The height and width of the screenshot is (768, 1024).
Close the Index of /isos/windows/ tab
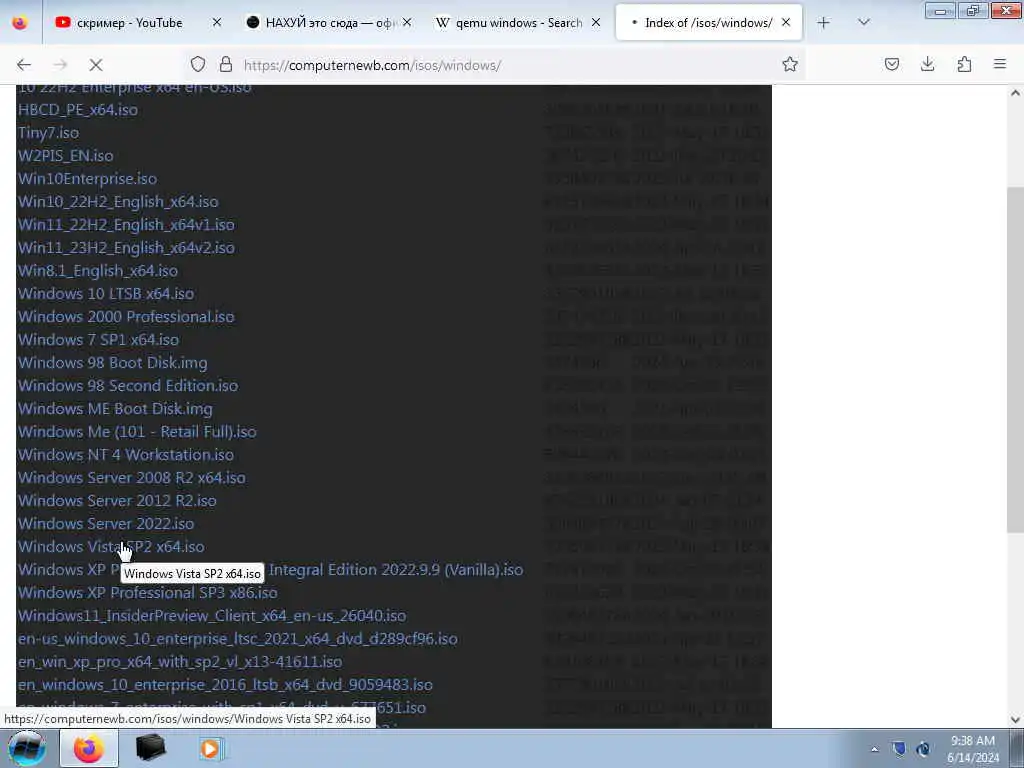(x=786, y=22)
